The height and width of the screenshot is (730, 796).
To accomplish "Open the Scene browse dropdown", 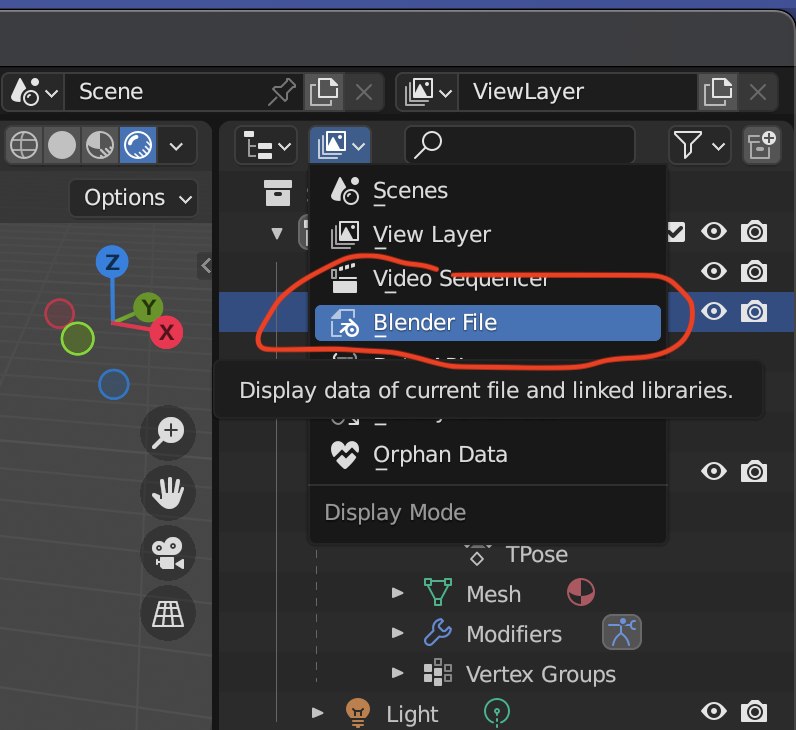I will point(34,92).
